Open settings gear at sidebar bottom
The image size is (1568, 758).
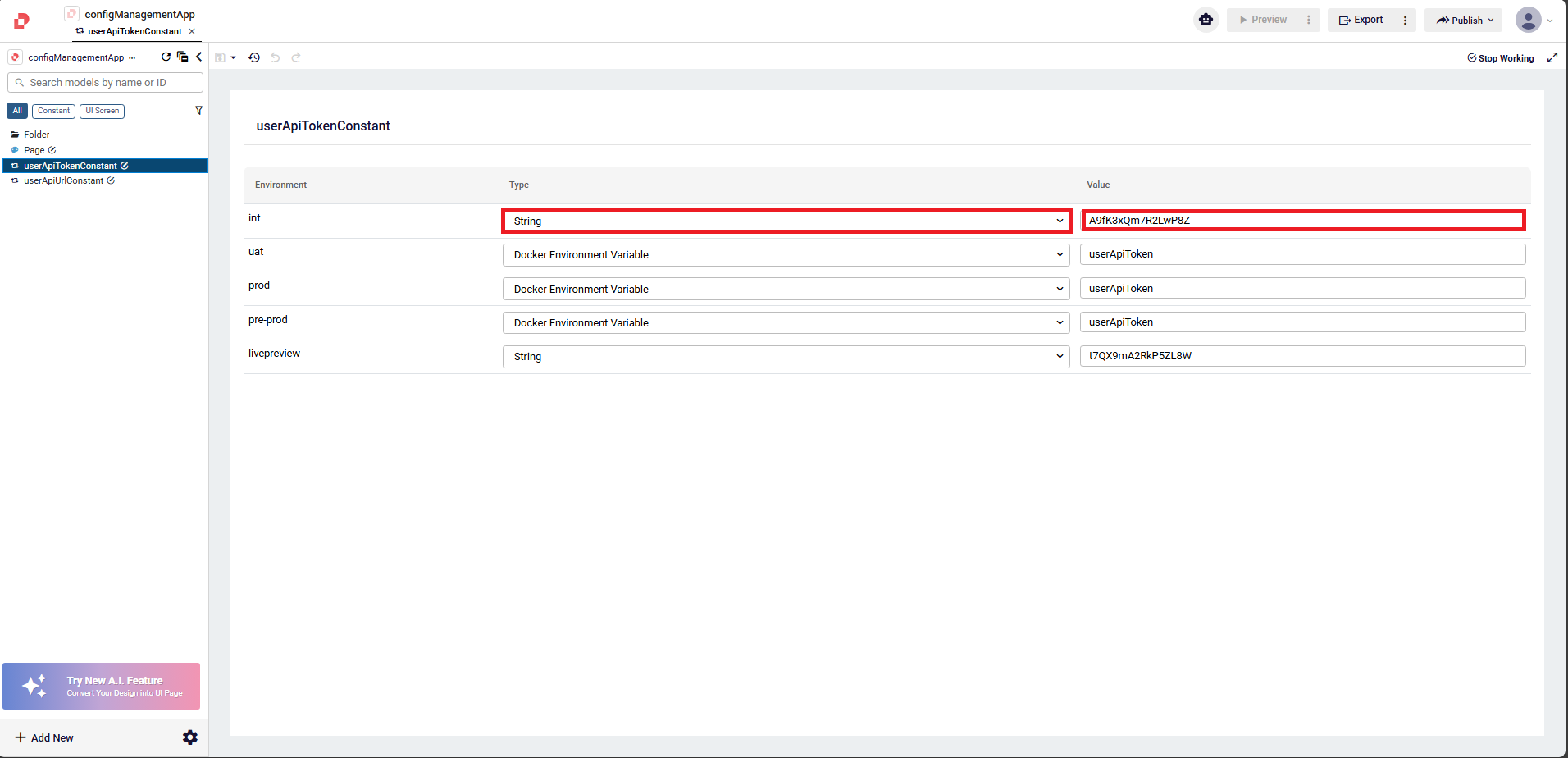(190, 737)
